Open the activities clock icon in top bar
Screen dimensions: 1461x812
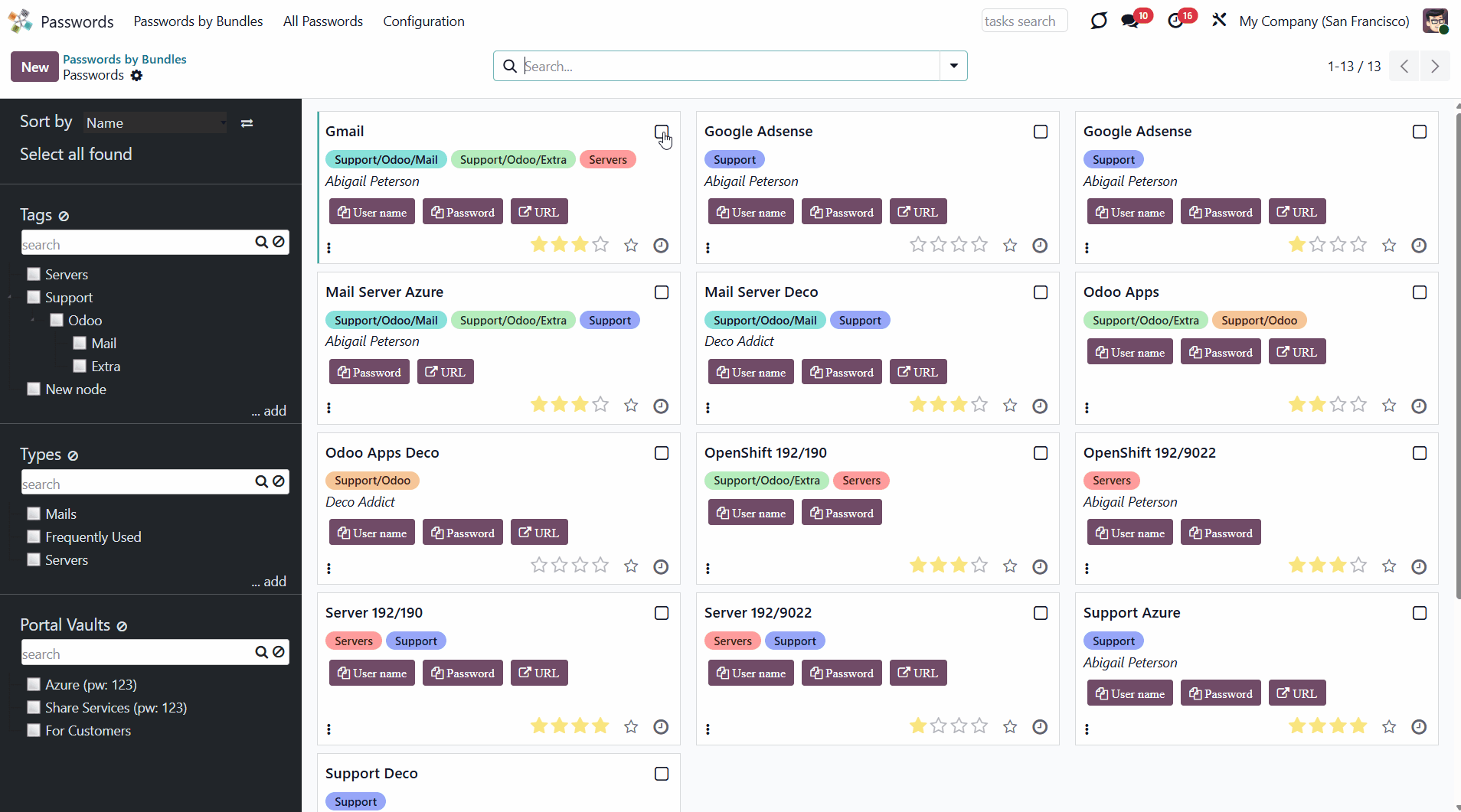1176,21
